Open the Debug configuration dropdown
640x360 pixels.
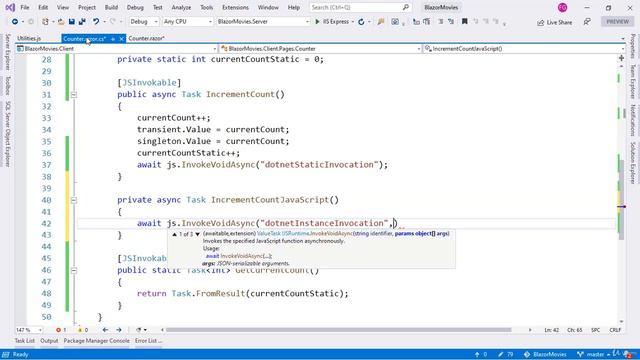144,22
